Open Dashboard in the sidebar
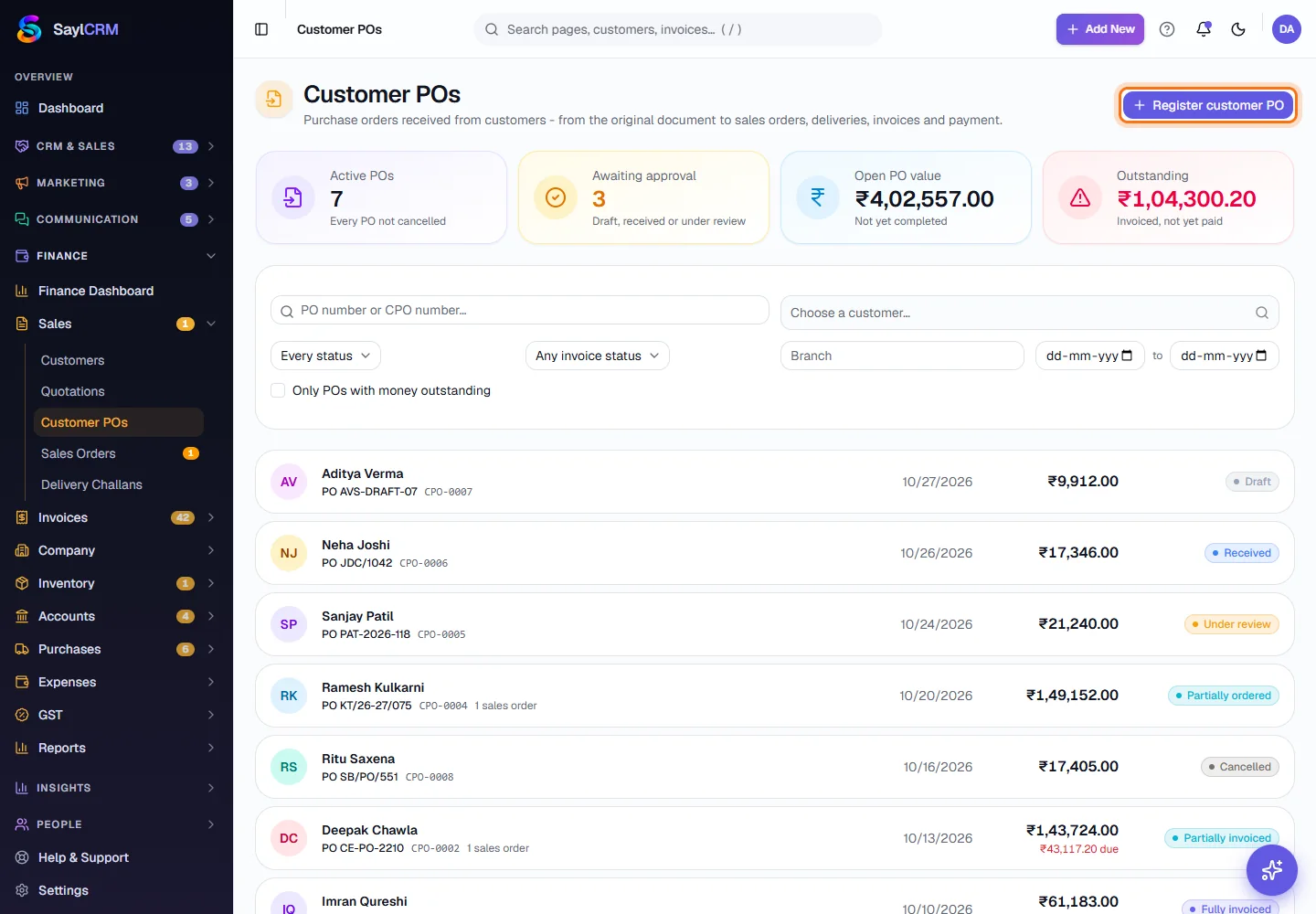This screenshot has width=1316, height=914. pyautogui.click(x=116, y=108)
